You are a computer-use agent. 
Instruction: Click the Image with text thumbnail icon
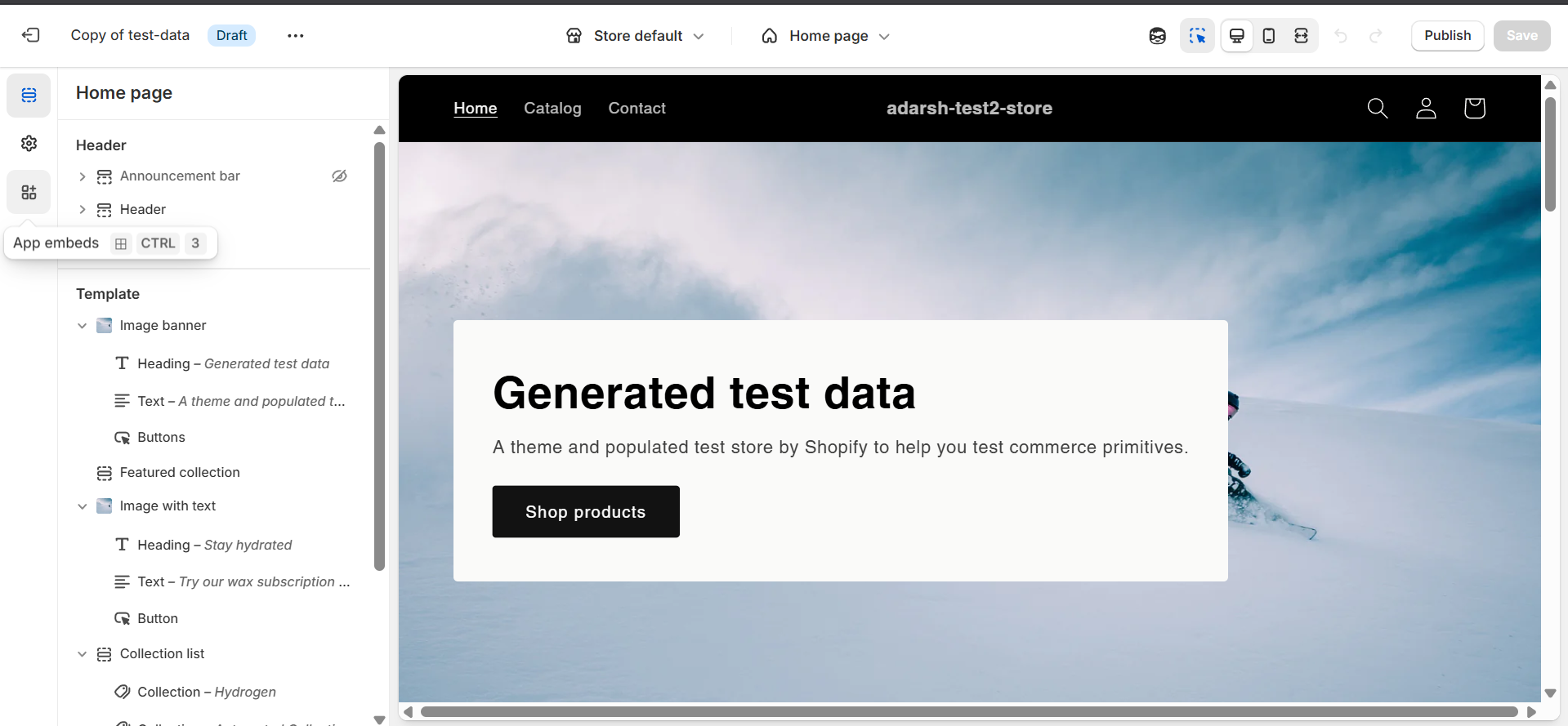tap(105, 506)
